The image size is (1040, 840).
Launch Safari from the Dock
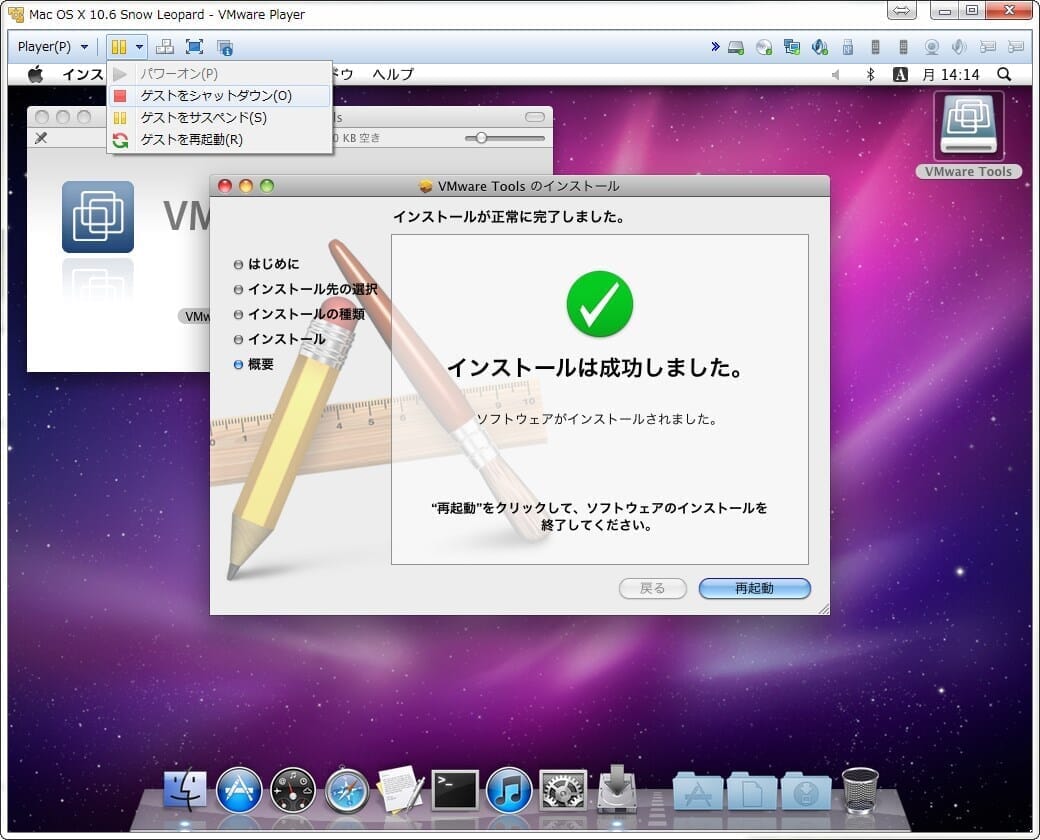(x=347, y=790)
